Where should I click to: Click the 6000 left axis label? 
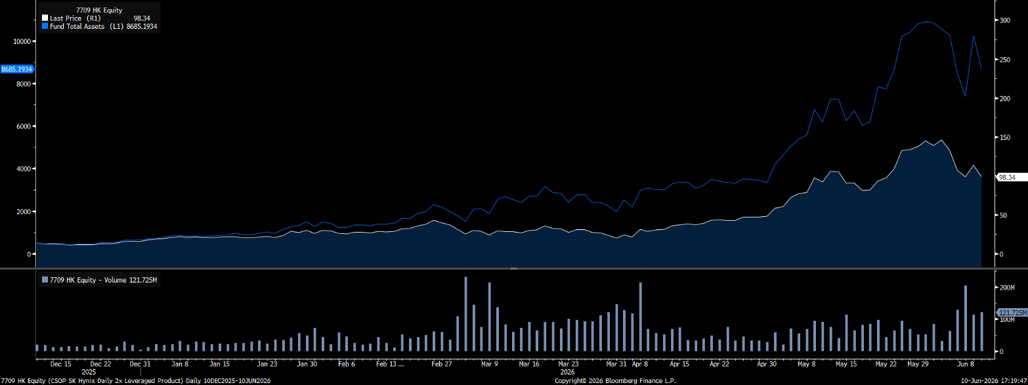coord(25,126)
